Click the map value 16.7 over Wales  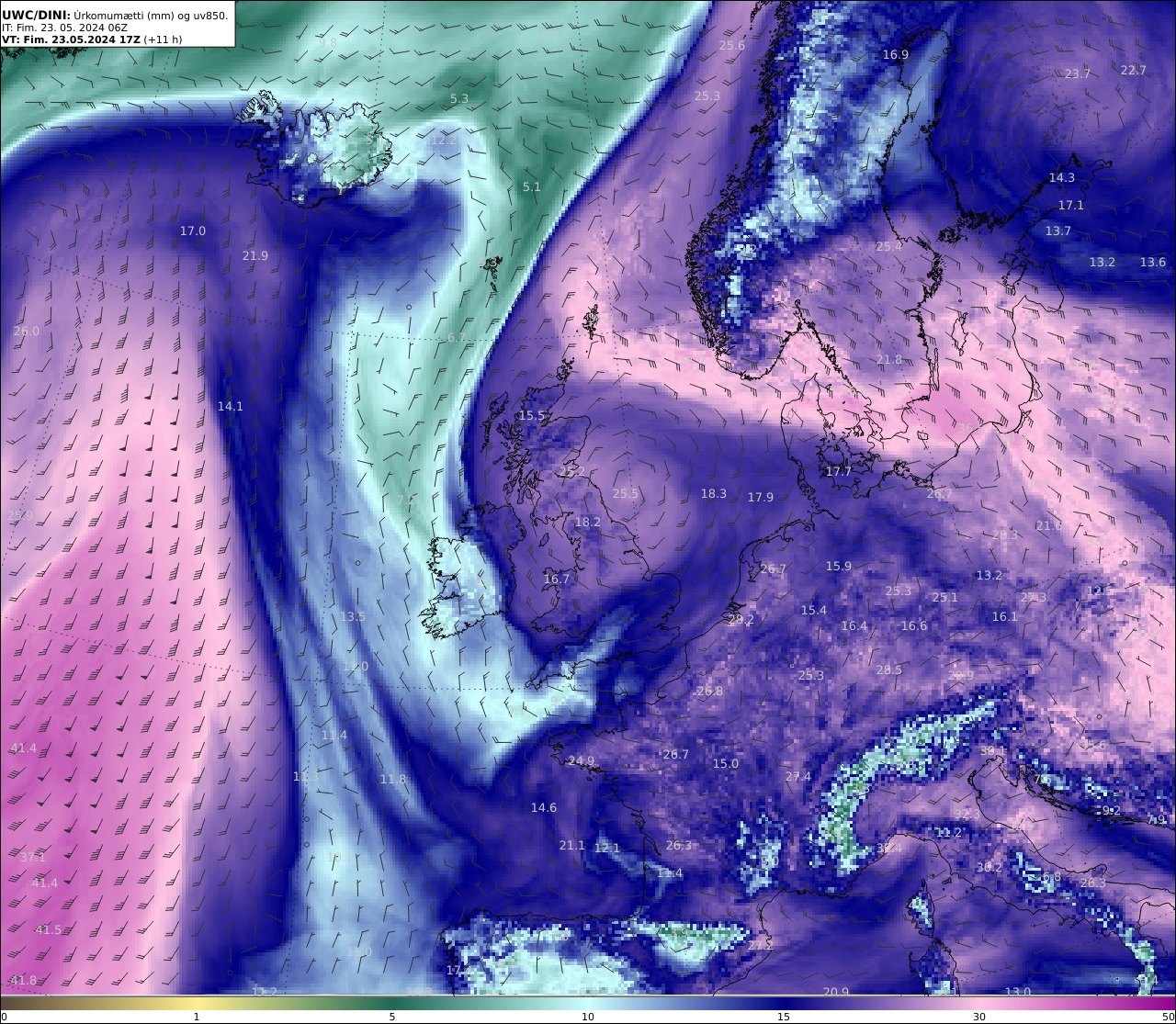point(558,580)
